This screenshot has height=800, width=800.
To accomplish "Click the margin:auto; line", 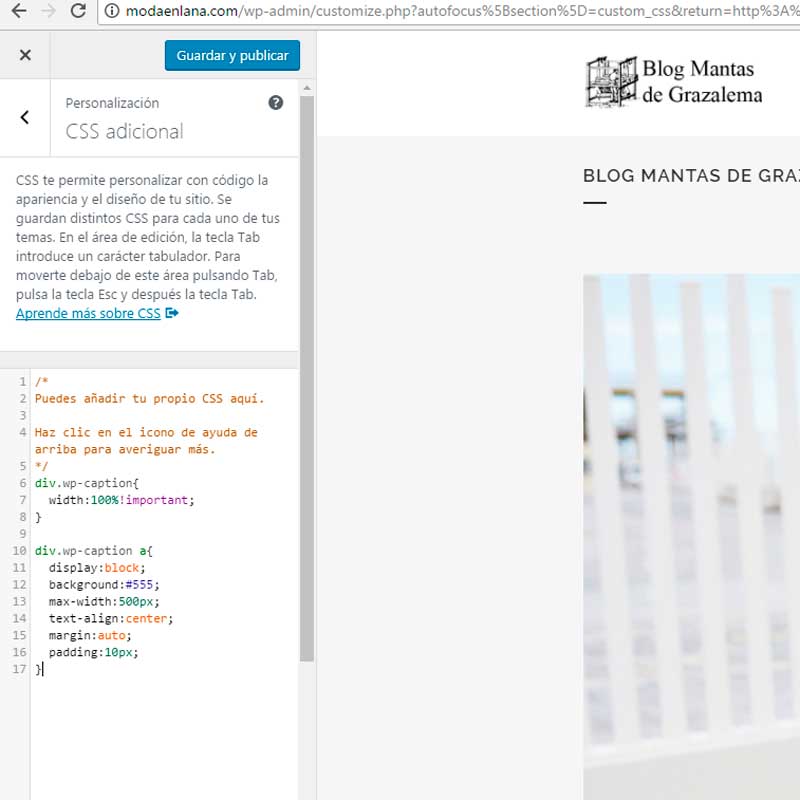I will point(90,635).
